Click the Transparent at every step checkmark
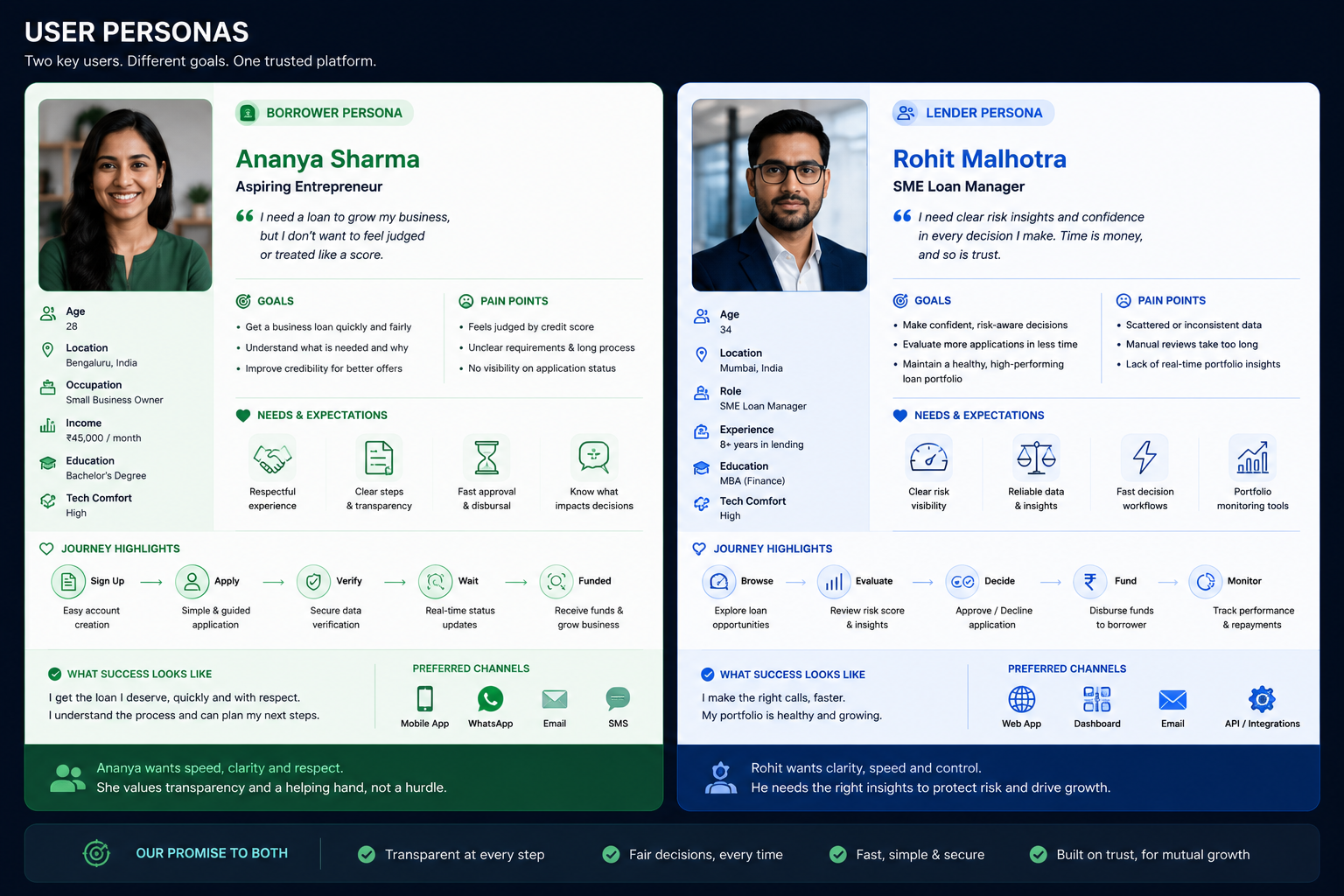The width and height of the screenshot is (1344, 896). [367, 855]
